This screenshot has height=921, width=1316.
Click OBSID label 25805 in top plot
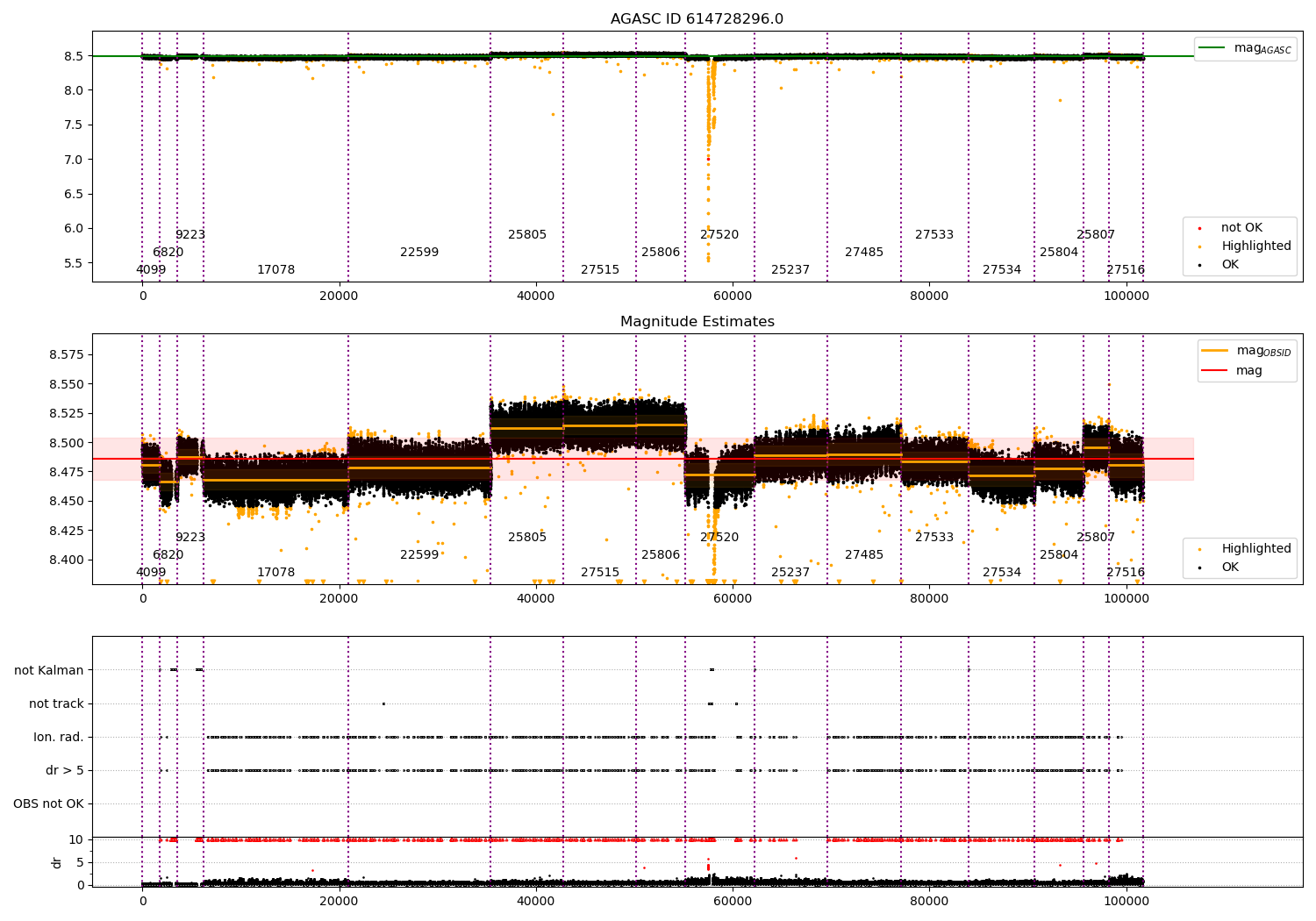pos(527,235)
